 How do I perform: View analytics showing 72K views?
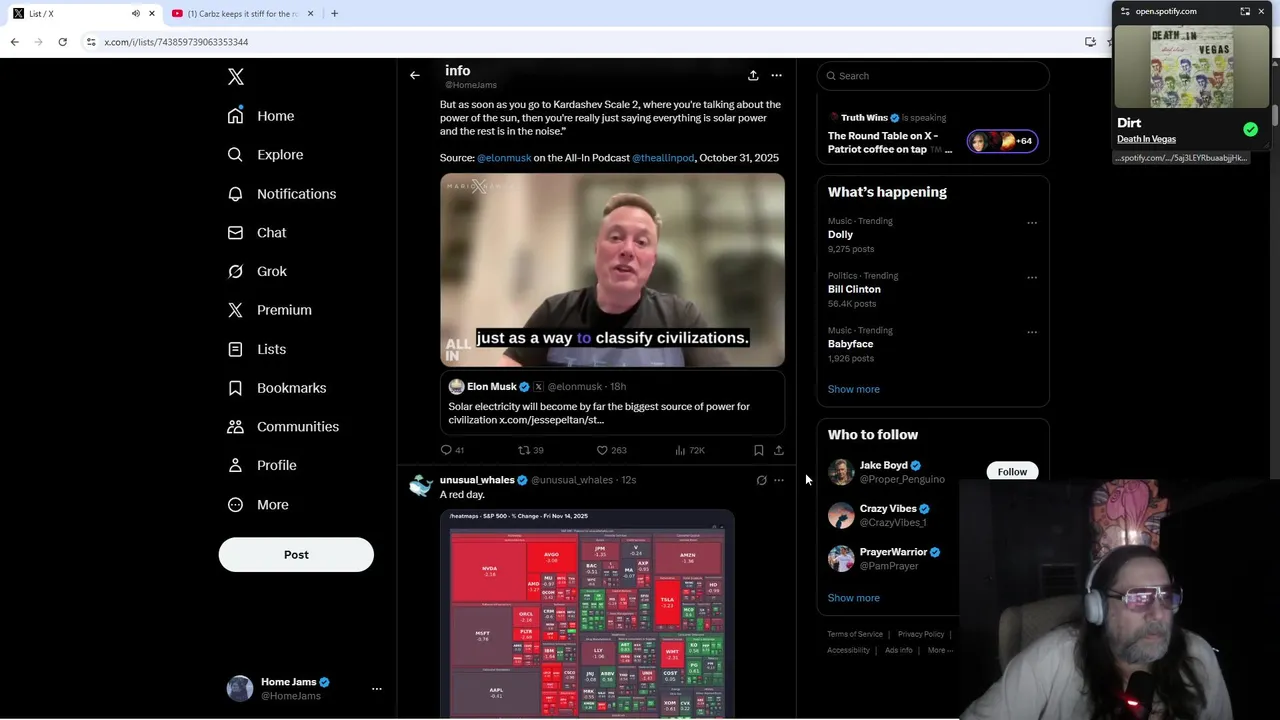(690, 450)
